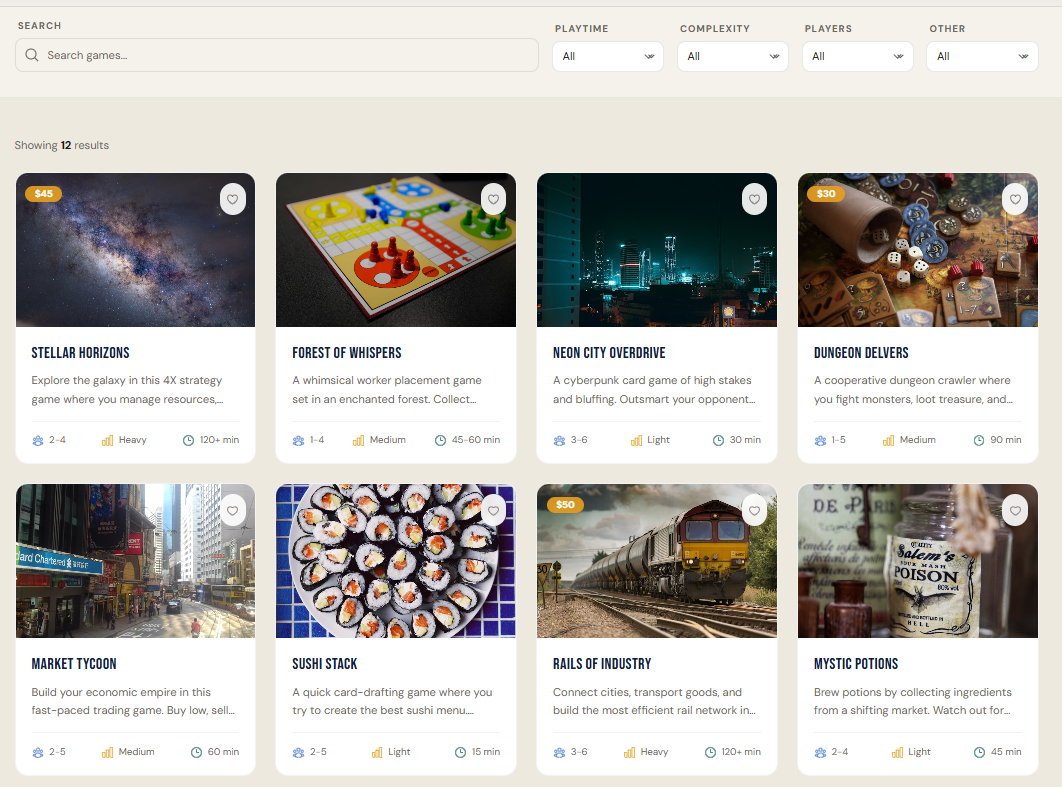Click heart icon on Market Tycoon card
1062x787 pixels.
tap(233, 511)
